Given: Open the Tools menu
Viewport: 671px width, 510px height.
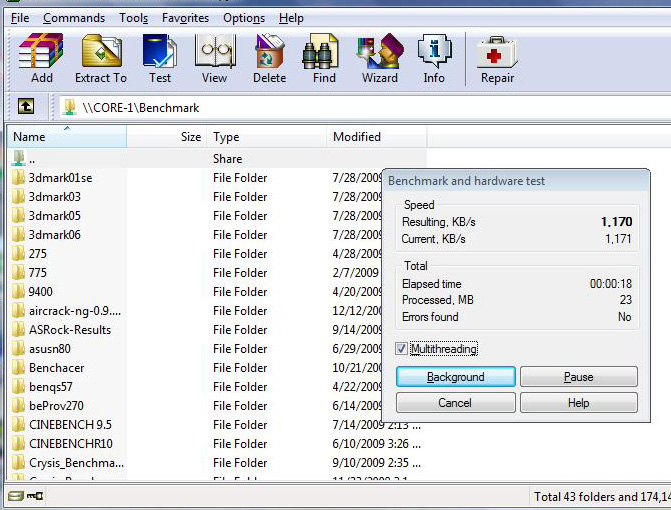Looking at the screenshot, I should [x=134, y=18].
